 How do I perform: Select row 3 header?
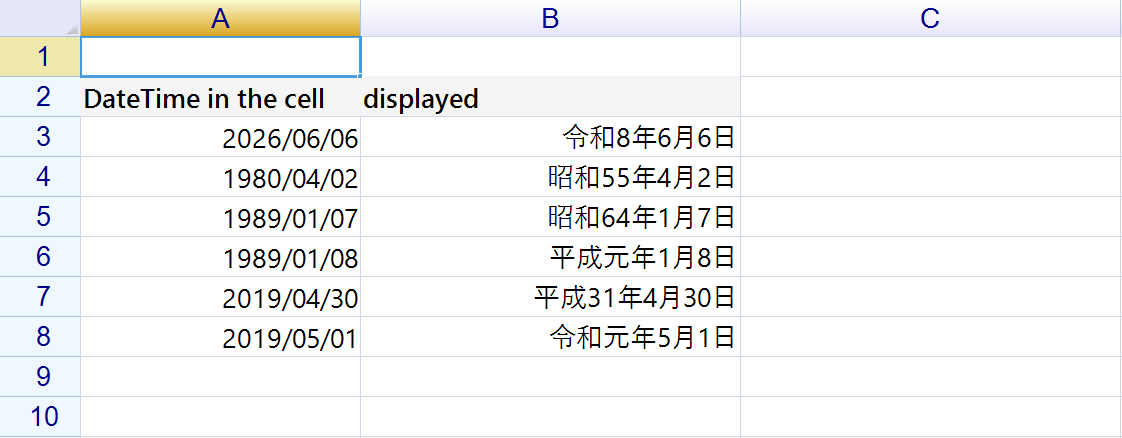pyautogui.click(x=40, y=137)
